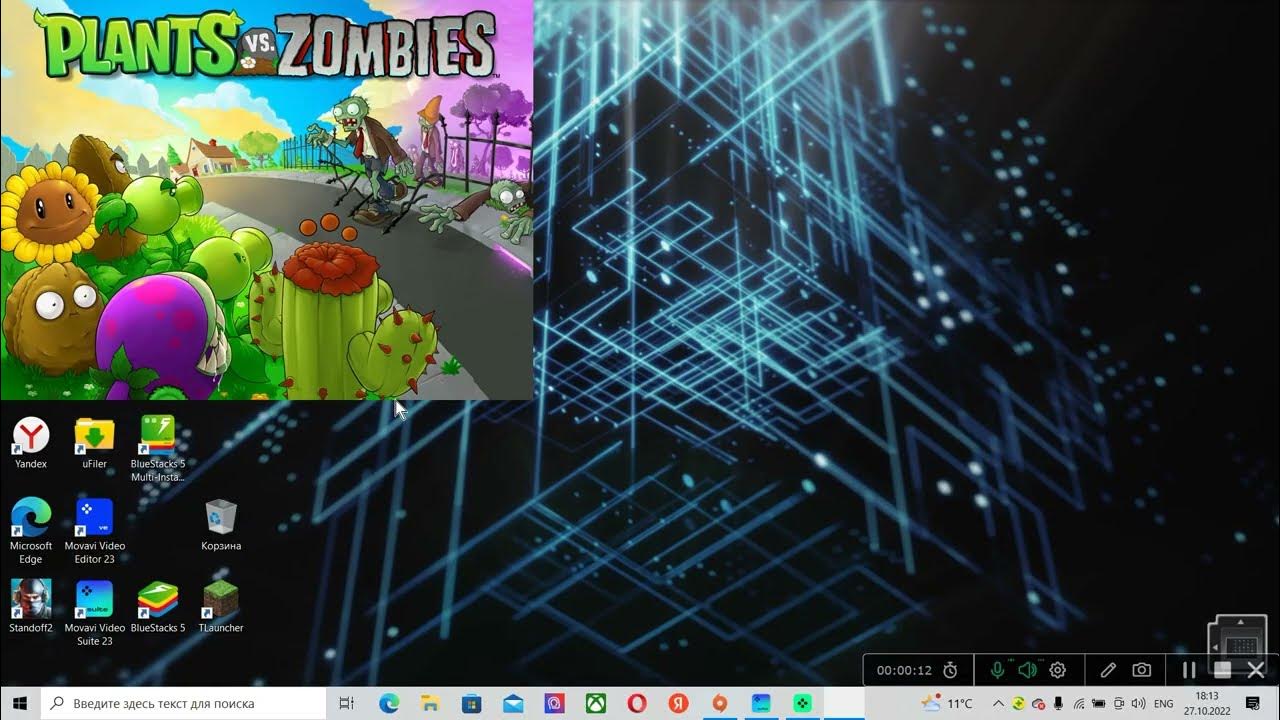Screen dimensions: 1280x720
Task: Open the uFiler desktop shortcut
Action: 95,442
